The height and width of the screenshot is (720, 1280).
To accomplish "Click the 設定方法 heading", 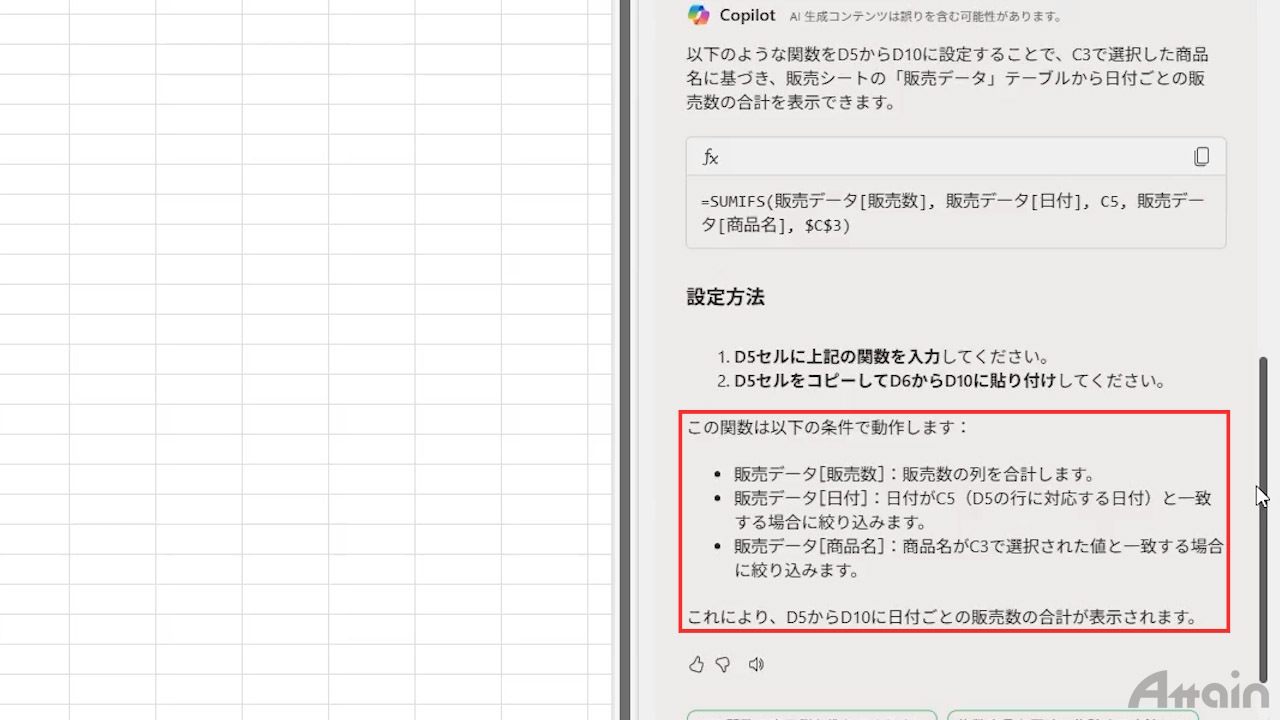I will point(725,297).
